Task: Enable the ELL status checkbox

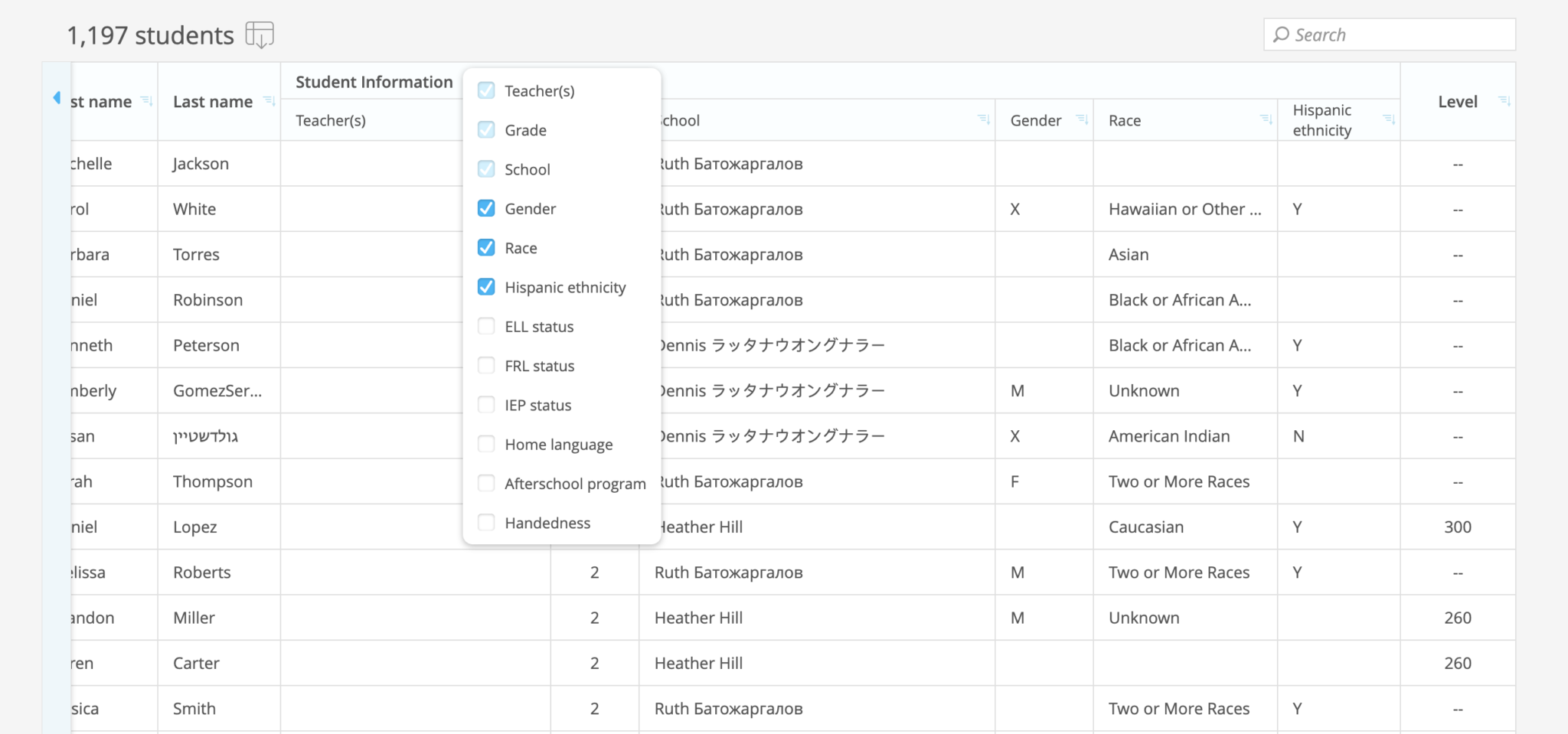Action: point(486,326)
